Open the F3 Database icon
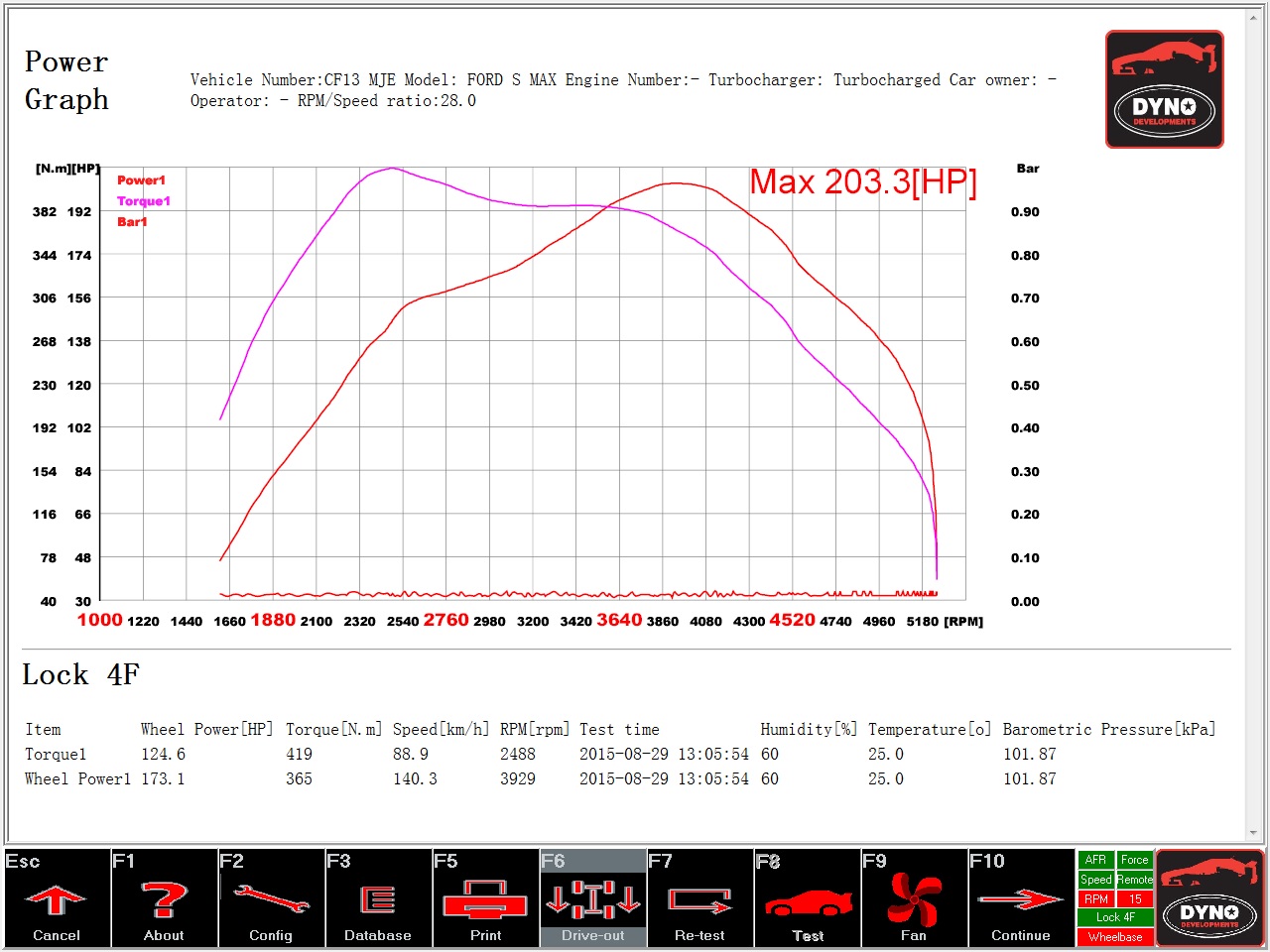The width and height of the screenshot is (1270, 952). 378,899
